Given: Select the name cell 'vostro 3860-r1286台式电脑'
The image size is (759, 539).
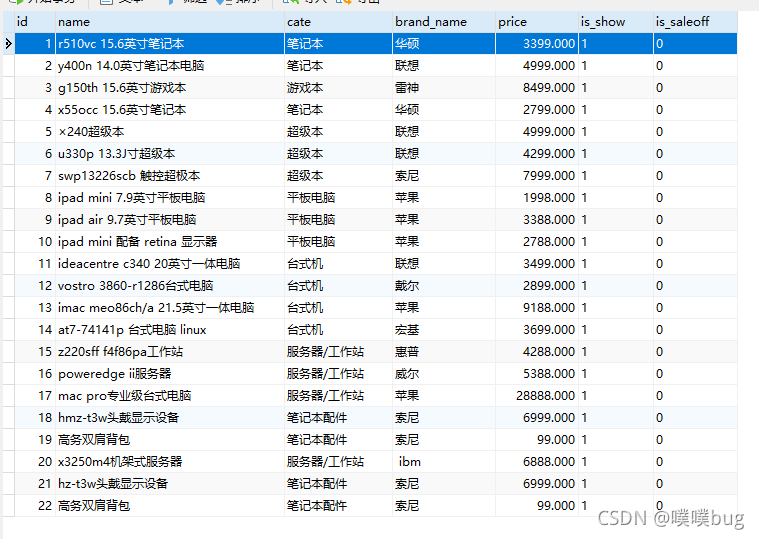Looking at the screenshot, I should coord(169,286).
